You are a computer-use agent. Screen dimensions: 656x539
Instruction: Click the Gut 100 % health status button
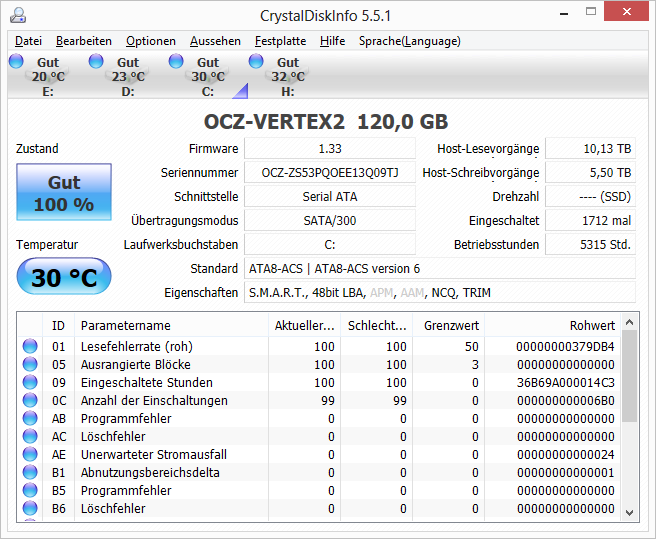(64, 192)
